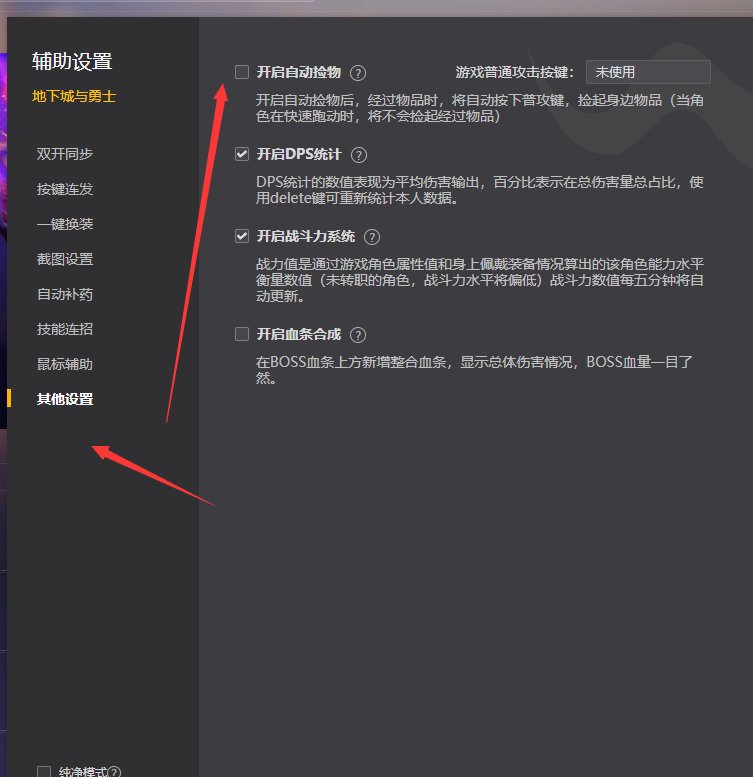
Task: Click help icon next to 纯净模式
Action: click(x=114, y=772)
